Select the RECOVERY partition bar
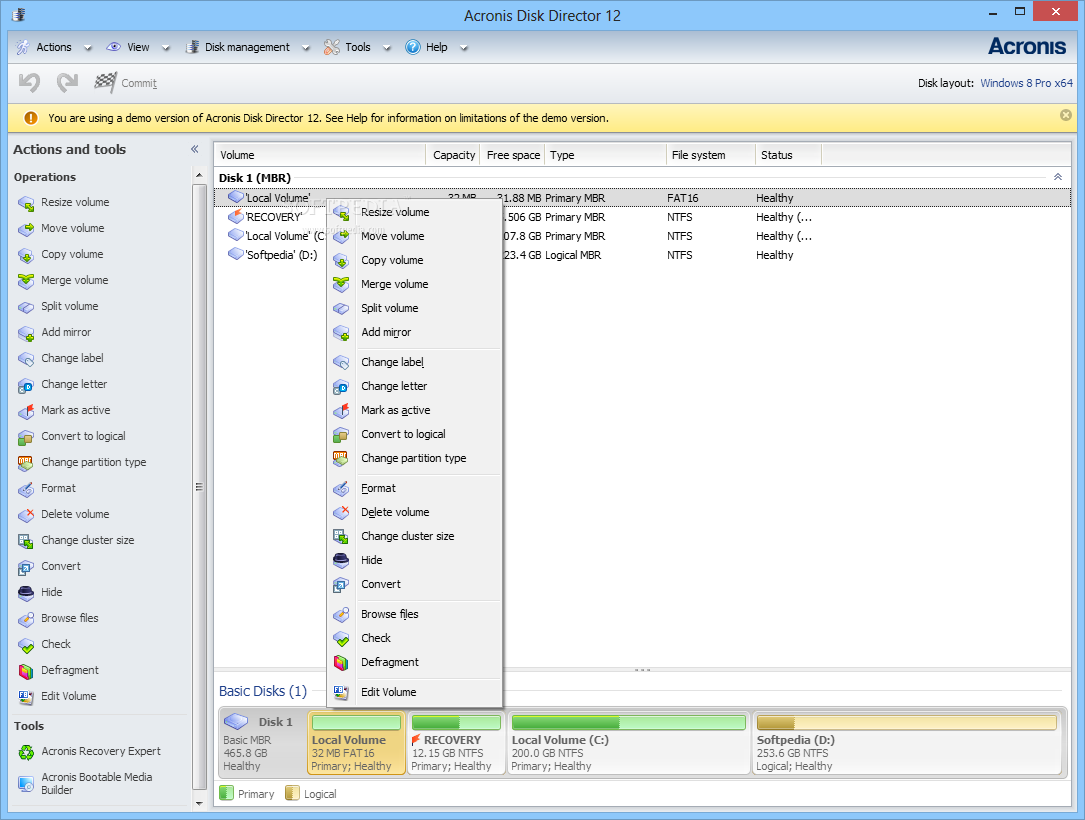The height and width of the screenshot is (820, 1085). [456, 743]
